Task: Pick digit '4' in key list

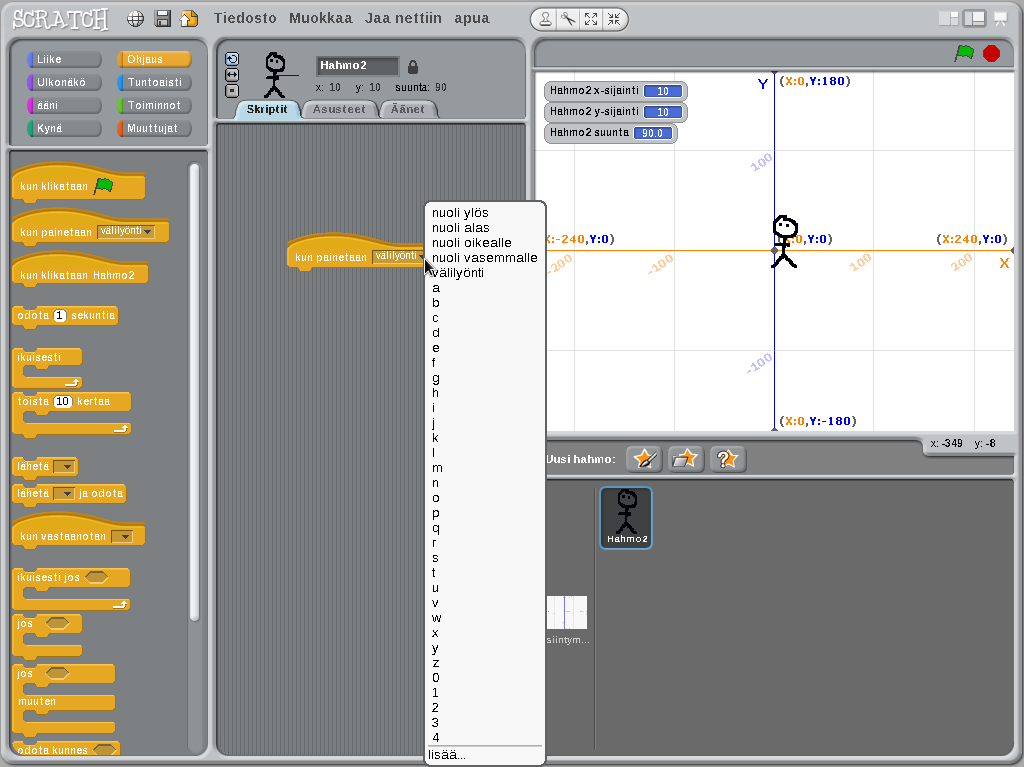Action: click(x=485, y=738)
